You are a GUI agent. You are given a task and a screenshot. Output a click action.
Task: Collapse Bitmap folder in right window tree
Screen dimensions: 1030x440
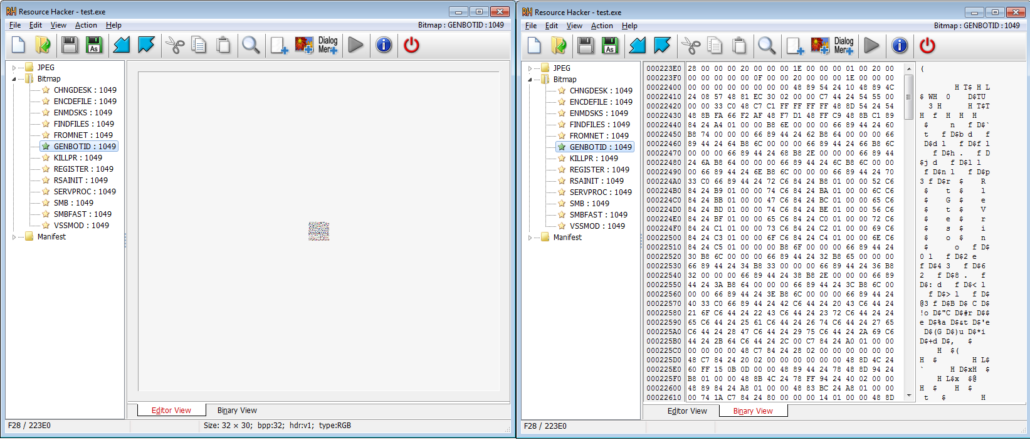tap(529, 79)
